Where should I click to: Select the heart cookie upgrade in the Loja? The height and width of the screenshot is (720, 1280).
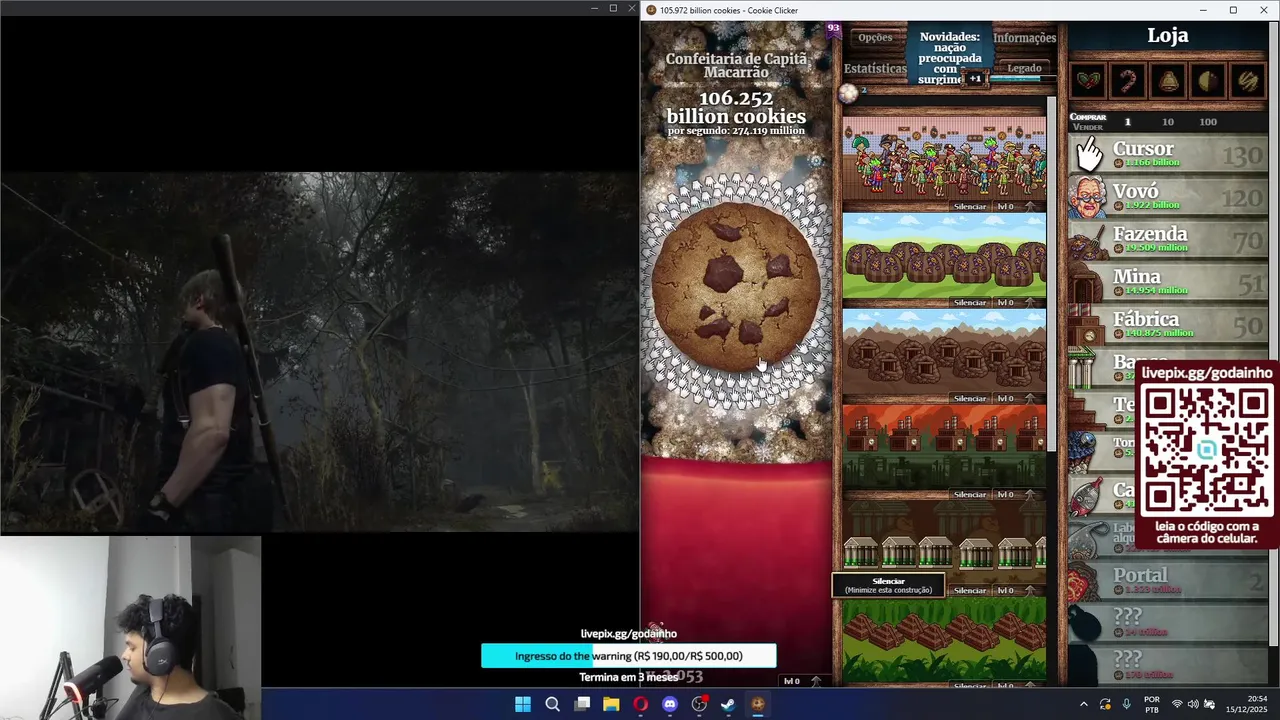(x=1089, y=81)
